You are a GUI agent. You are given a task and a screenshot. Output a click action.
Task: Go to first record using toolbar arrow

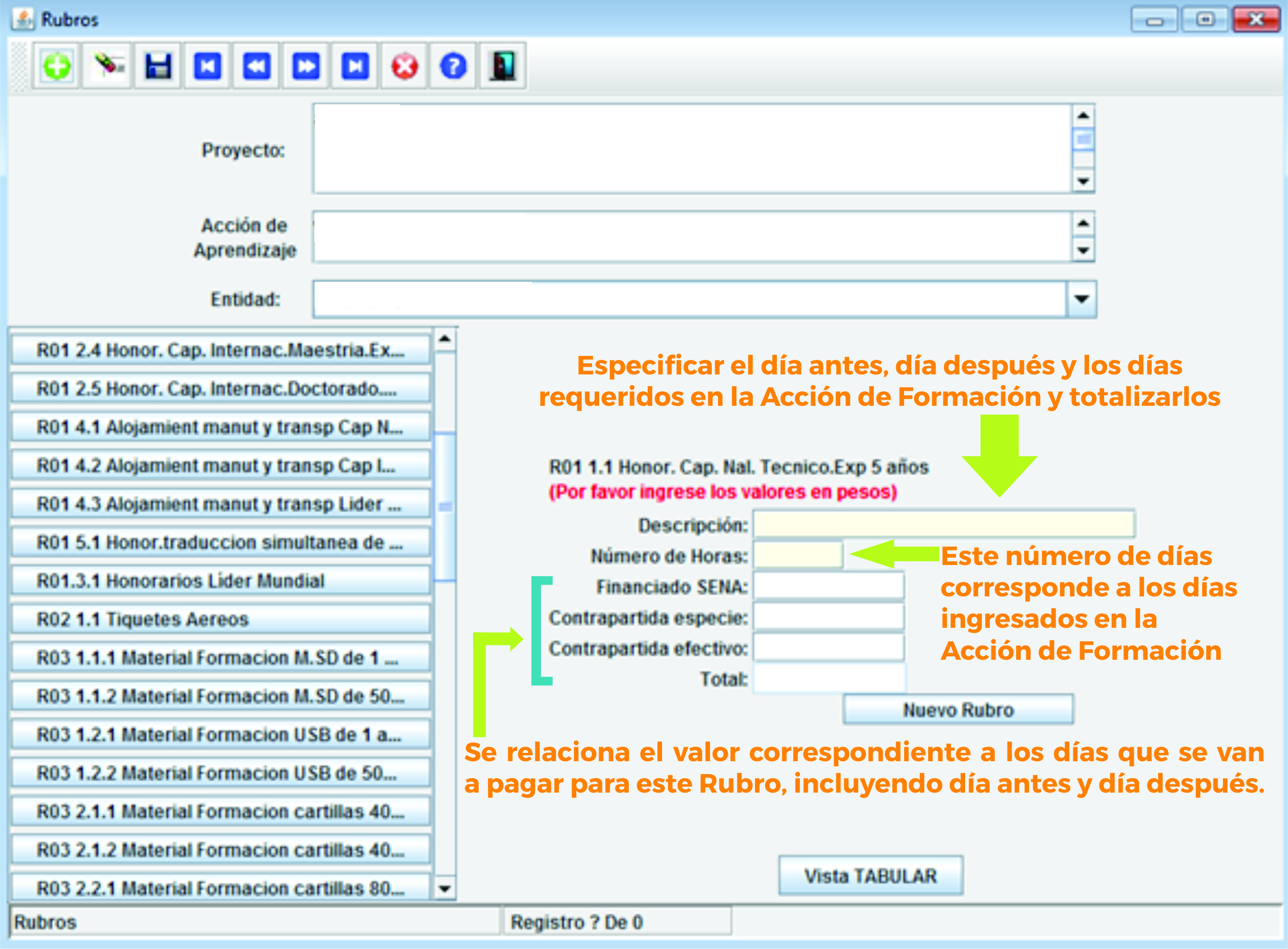point(207,66)
